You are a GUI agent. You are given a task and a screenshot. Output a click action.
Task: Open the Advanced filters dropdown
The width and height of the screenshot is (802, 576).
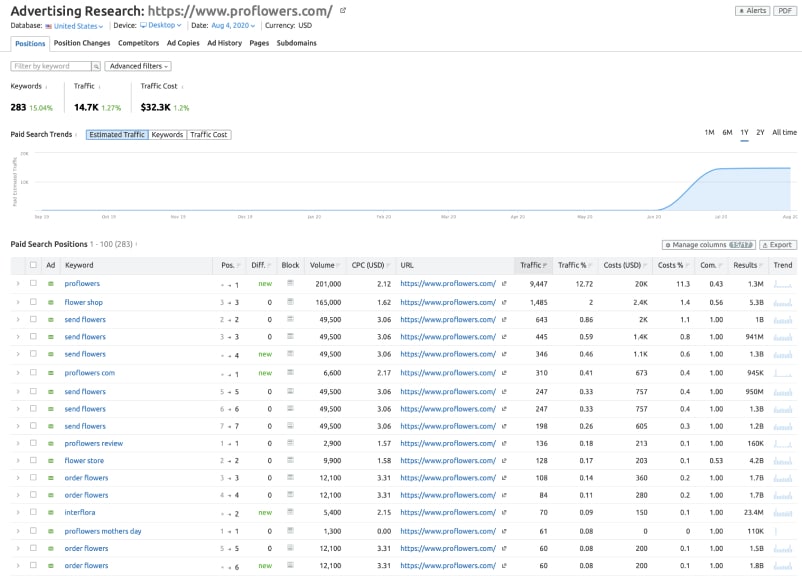138,66
